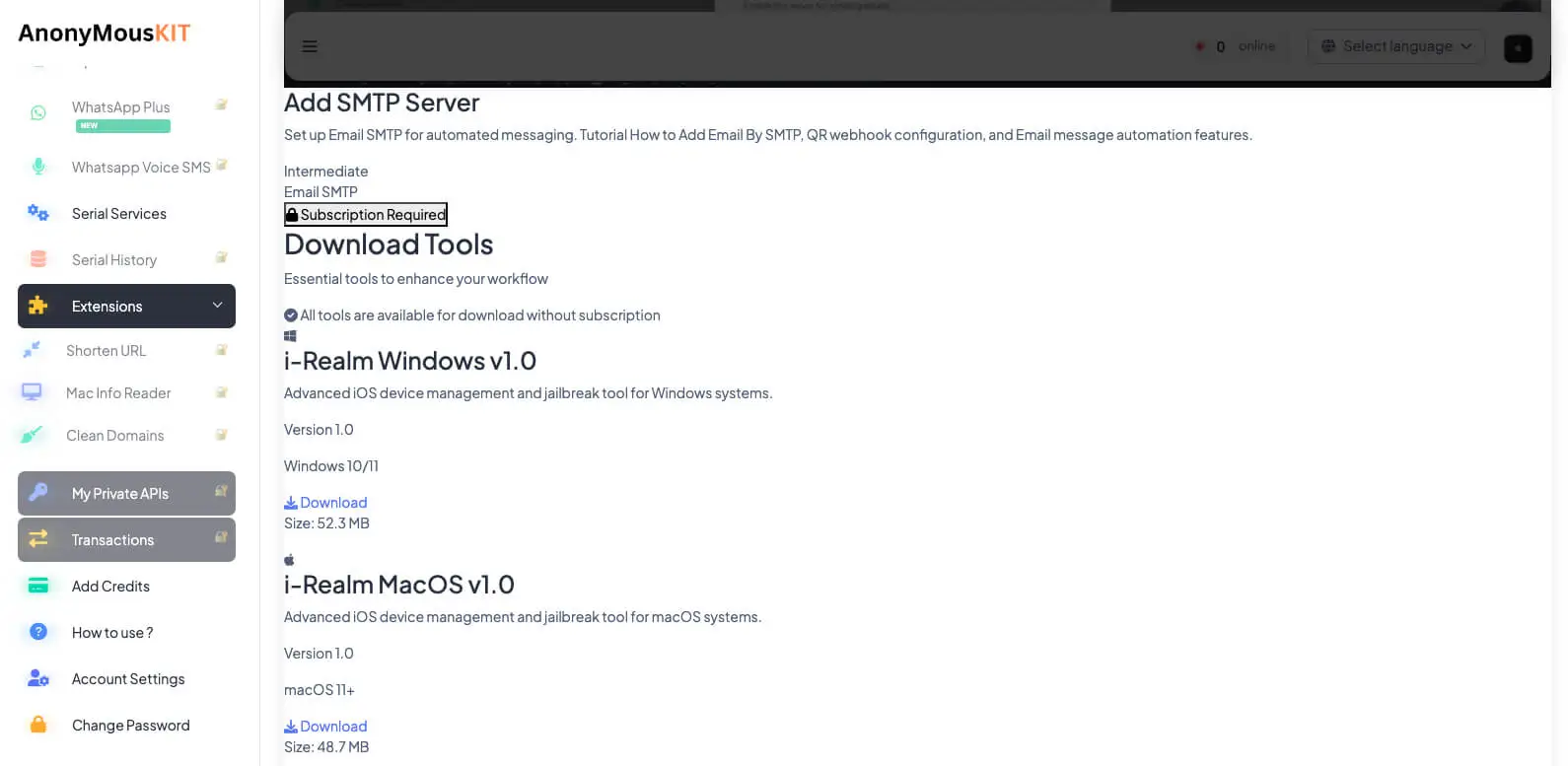
Task: Click the Size: 48.7 MB text
Action: click(326, 747)
